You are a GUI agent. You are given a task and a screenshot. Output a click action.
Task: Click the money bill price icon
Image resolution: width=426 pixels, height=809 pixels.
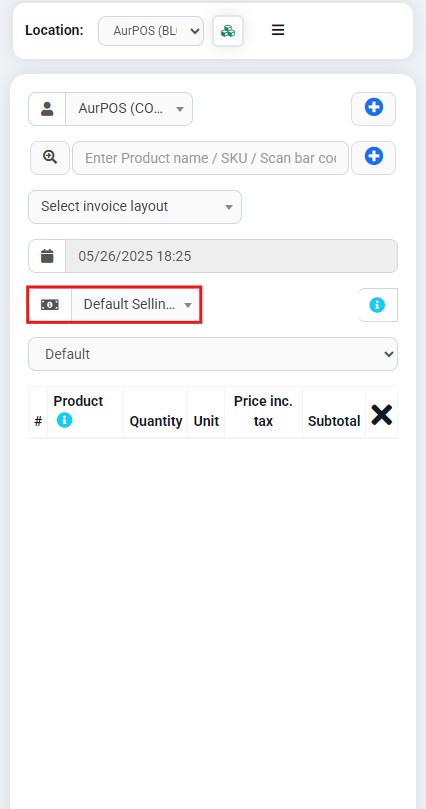pyautogui.click(x=50, y=305)
